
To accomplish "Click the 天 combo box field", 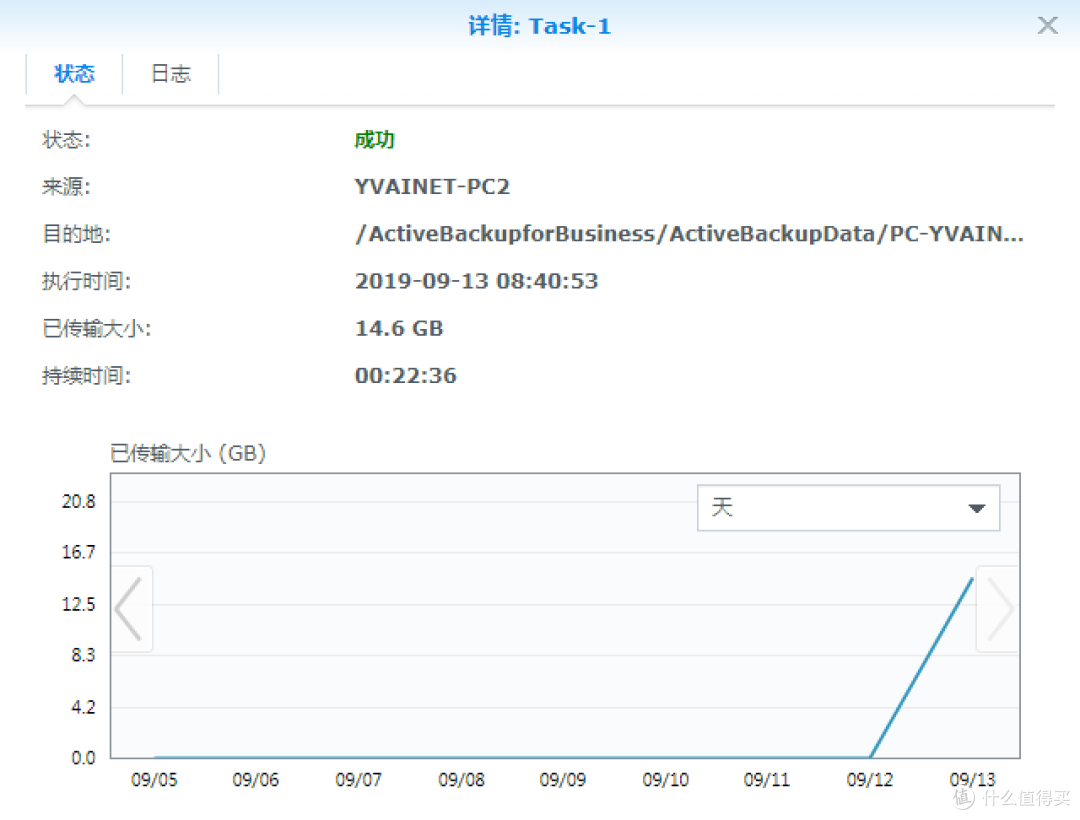I will (830, 508).
